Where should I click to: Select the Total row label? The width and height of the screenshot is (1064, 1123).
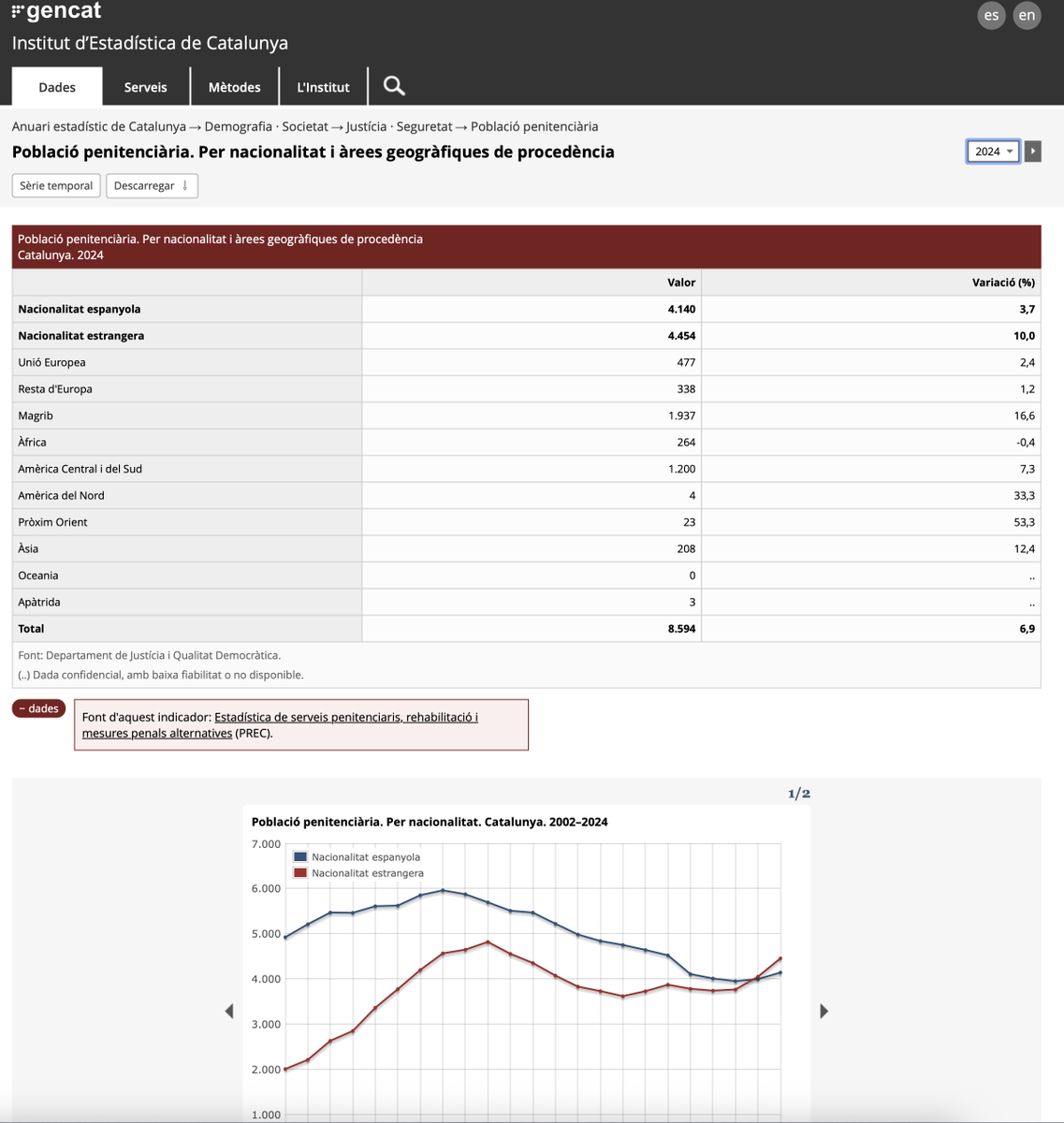coord(31,629)
